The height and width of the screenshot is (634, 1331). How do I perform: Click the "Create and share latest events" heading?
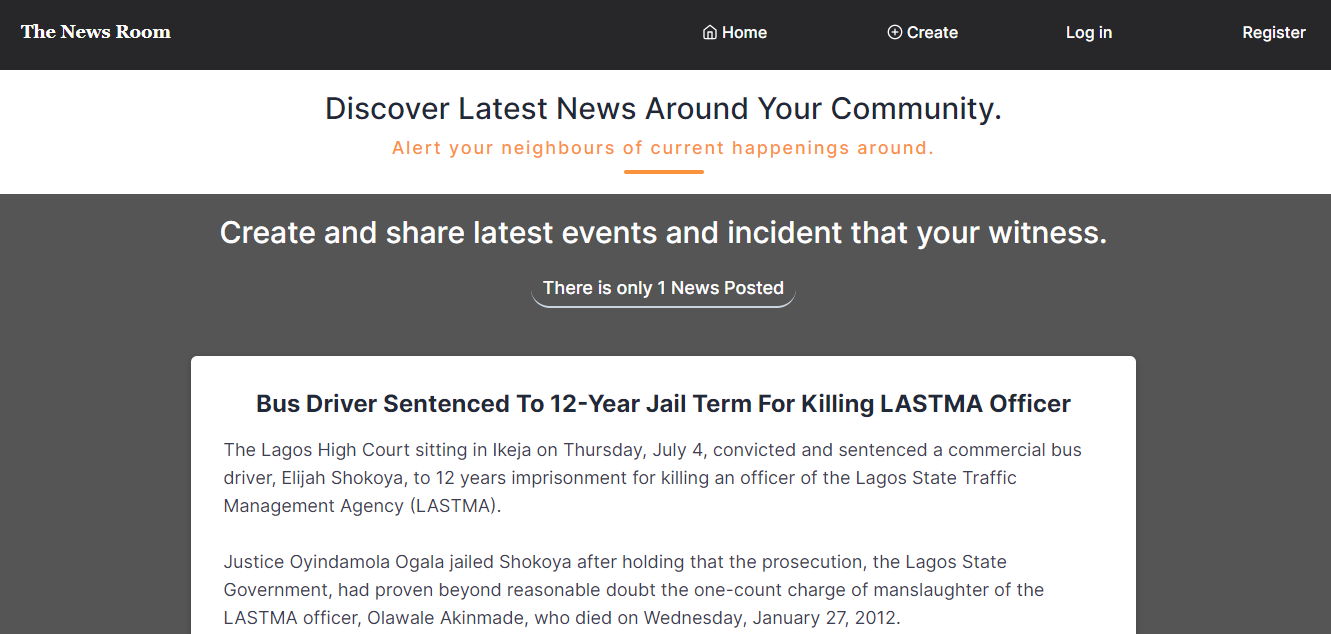coord(663,232)
